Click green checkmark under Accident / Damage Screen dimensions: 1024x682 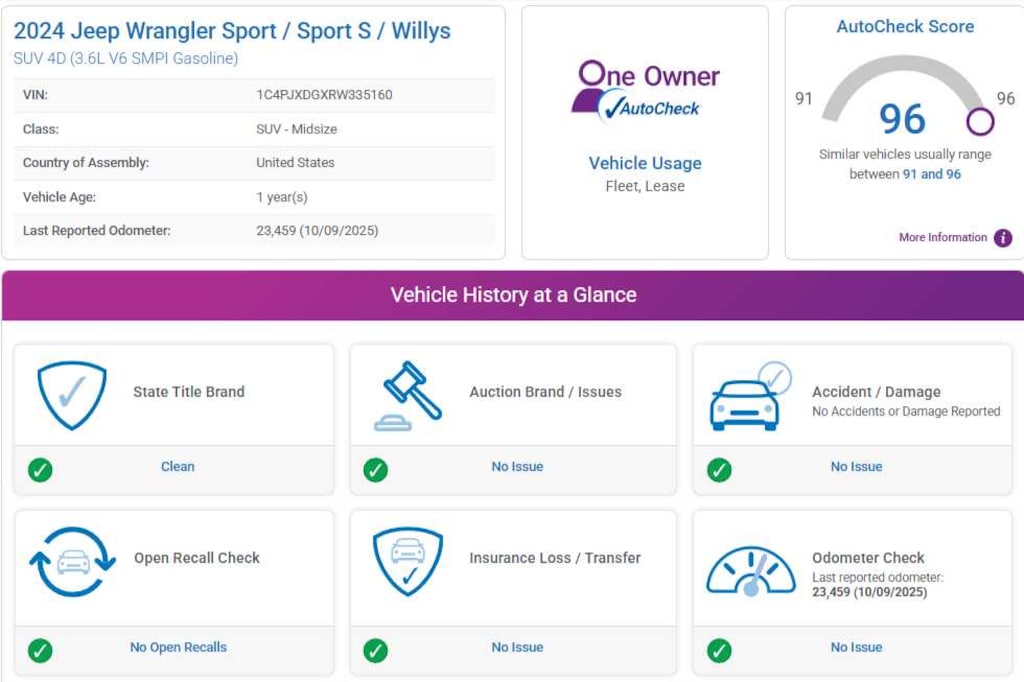tap(719, 469)
